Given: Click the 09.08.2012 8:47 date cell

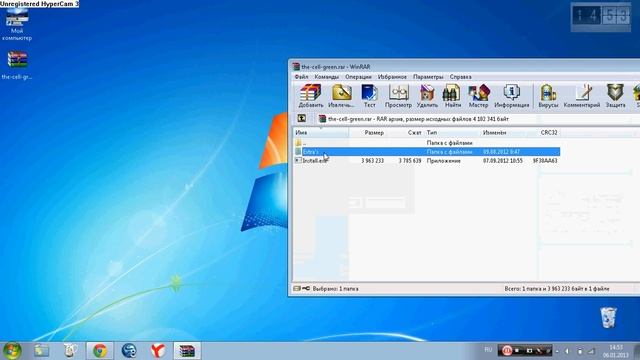Looking at the screenshot, I should click(501, 152).
